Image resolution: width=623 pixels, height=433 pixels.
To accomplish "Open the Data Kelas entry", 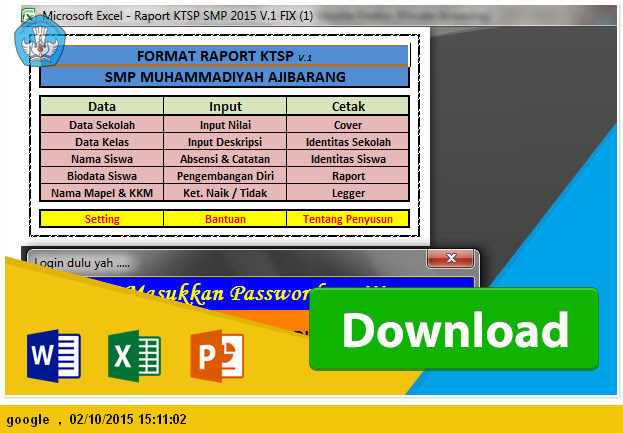I will [102, 142].
